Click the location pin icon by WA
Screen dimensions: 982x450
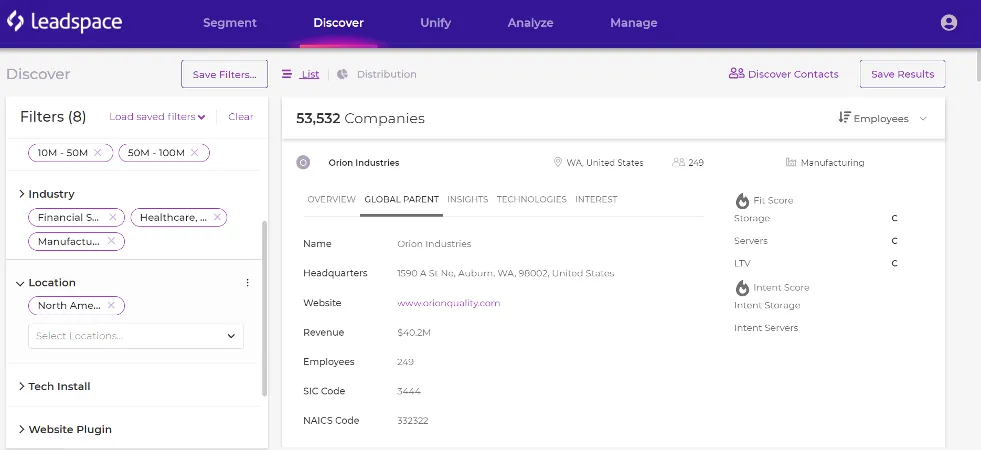point(557,162)
